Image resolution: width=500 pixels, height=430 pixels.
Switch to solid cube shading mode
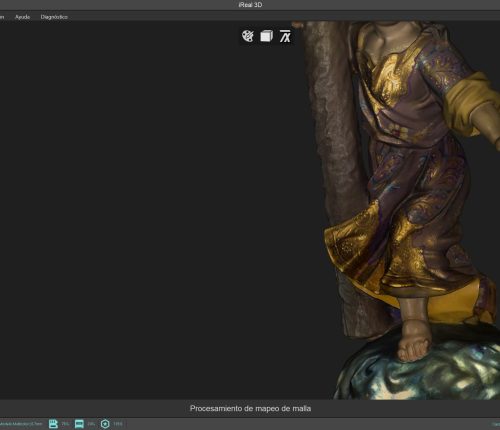click(x=266, y=36)
